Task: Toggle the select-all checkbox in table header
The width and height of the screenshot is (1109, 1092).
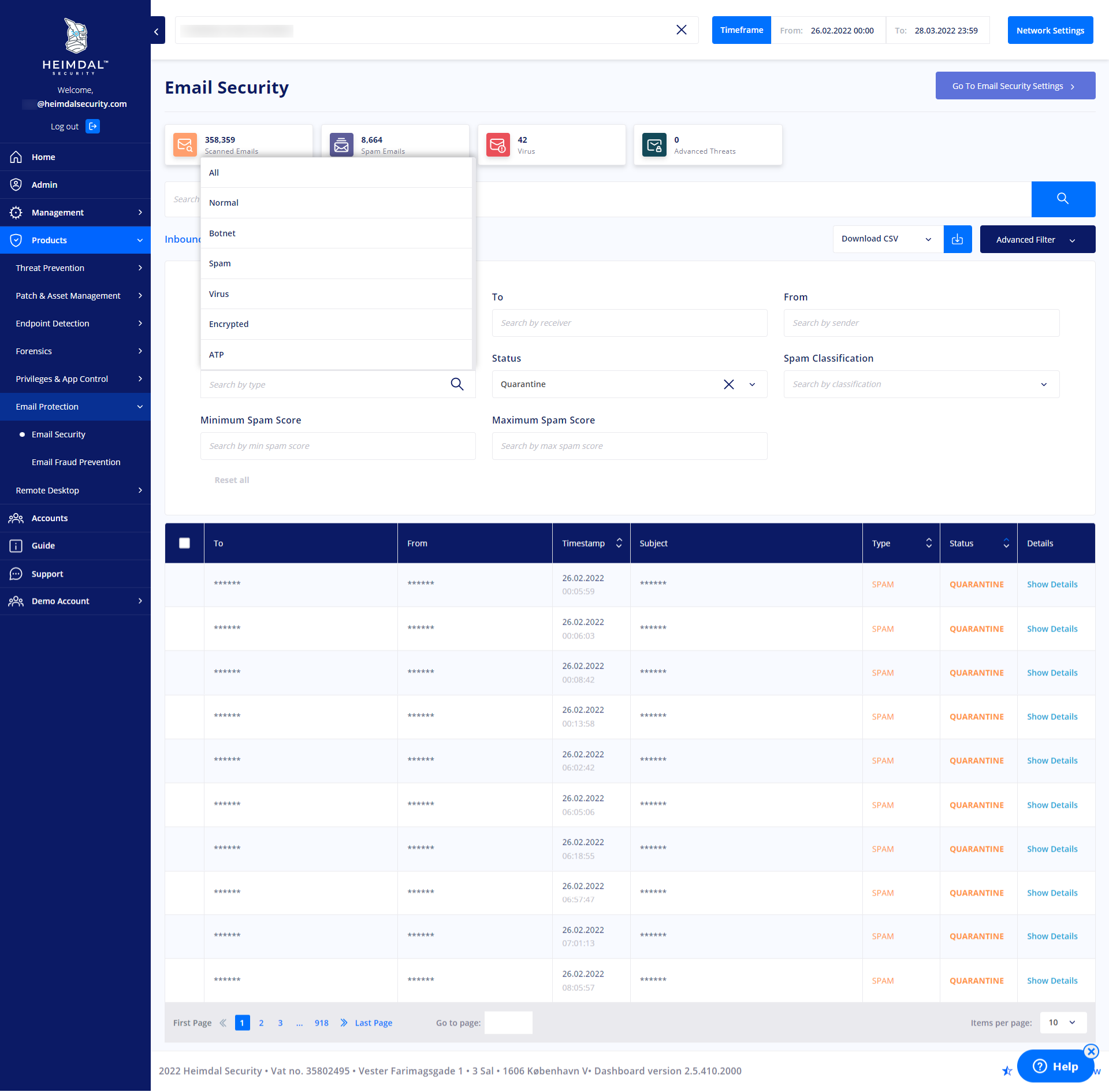Action: coord(185,543)
